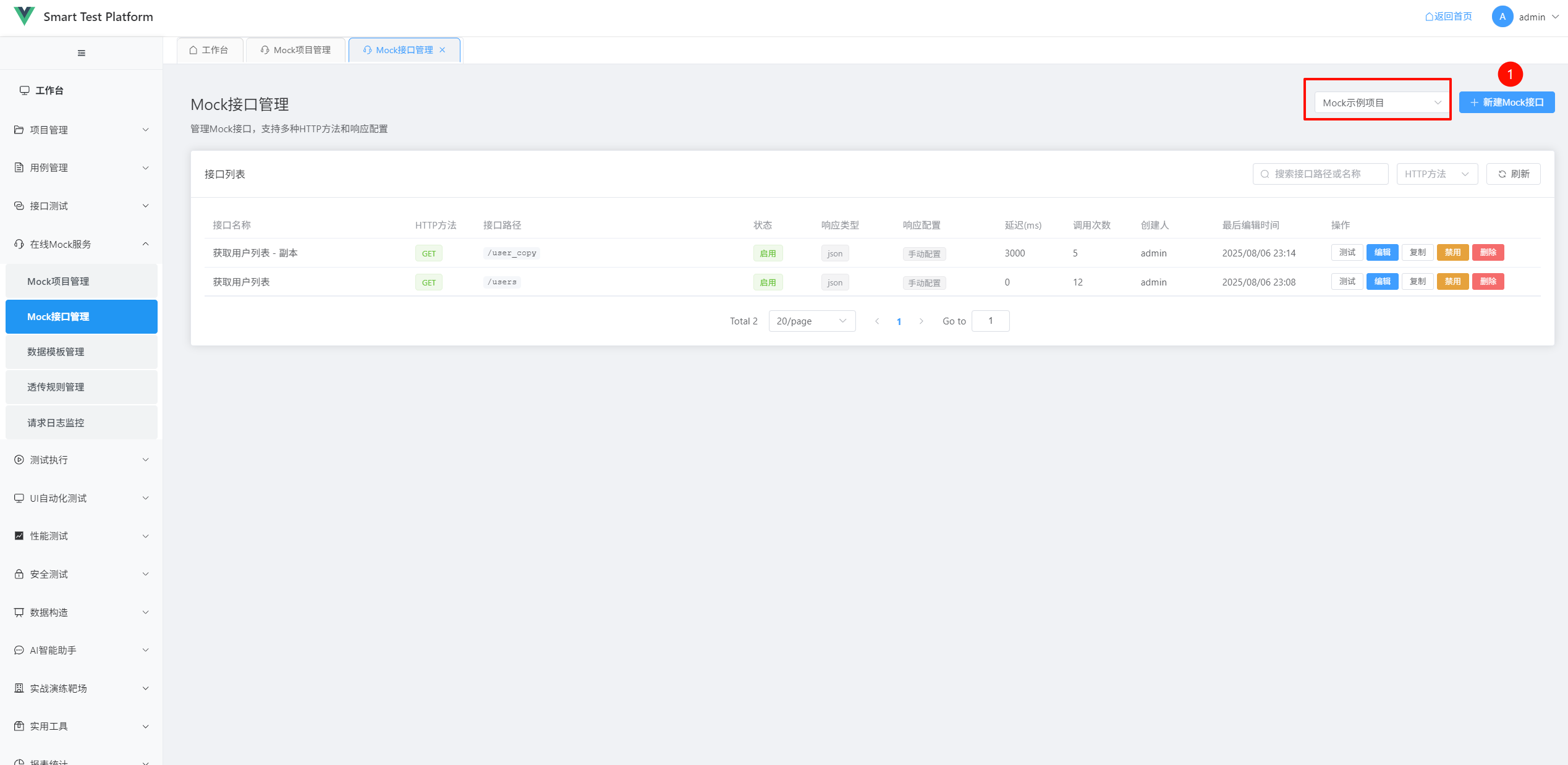Click the admin avatar icon
Image resolution: width=1568 pixels, height=765 pixels.
tap(1502, 17)
